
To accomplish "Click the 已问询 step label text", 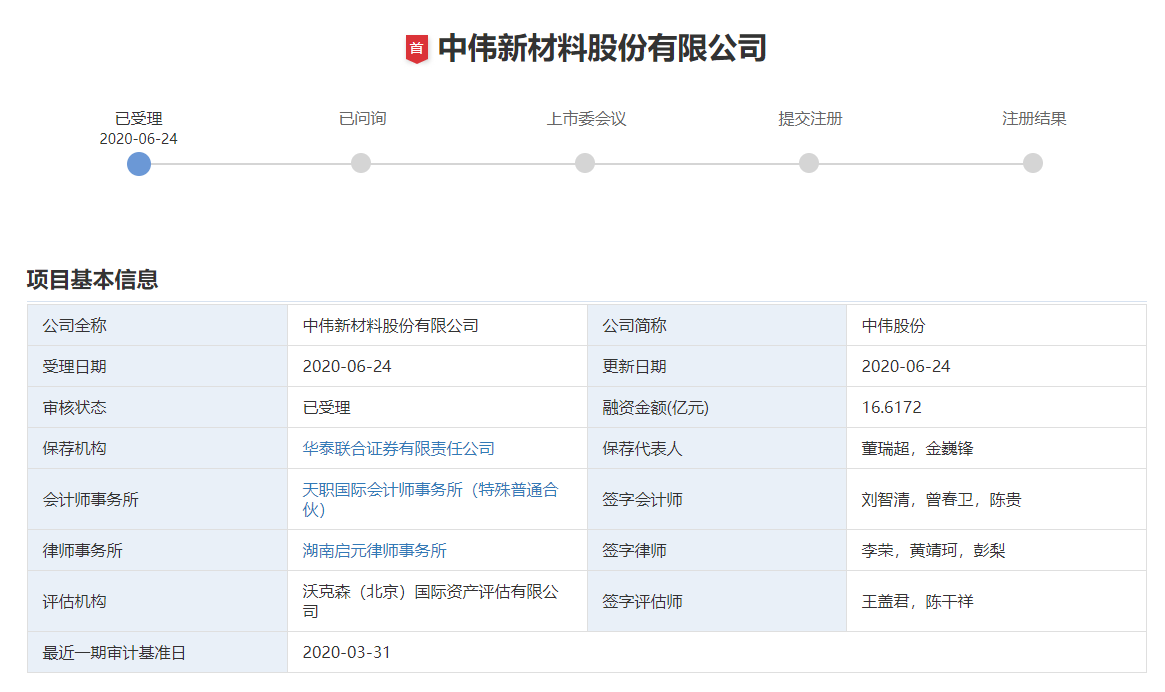I will point(362,119).
